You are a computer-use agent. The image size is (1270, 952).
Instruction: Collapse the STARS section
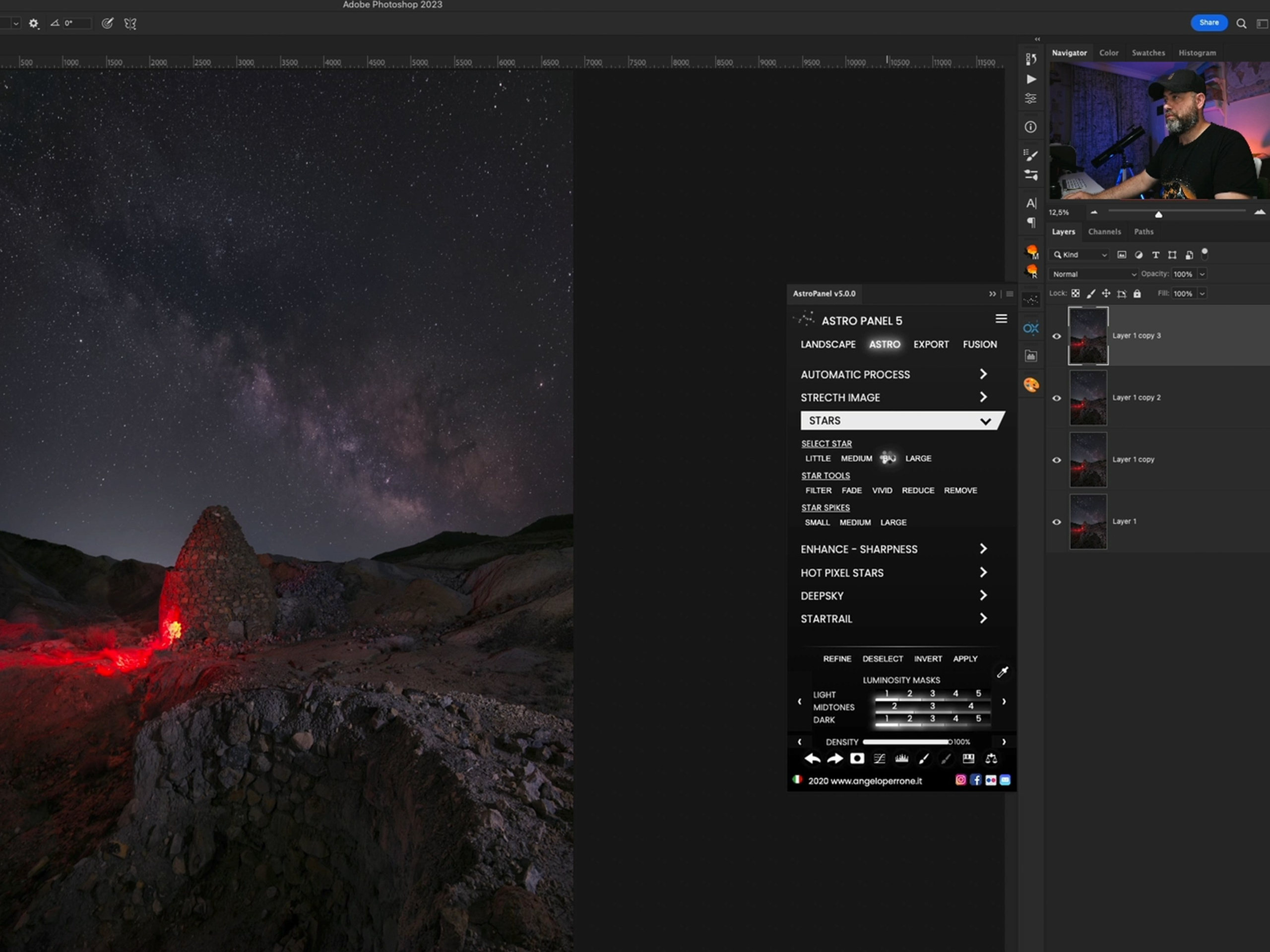[985, 421]
